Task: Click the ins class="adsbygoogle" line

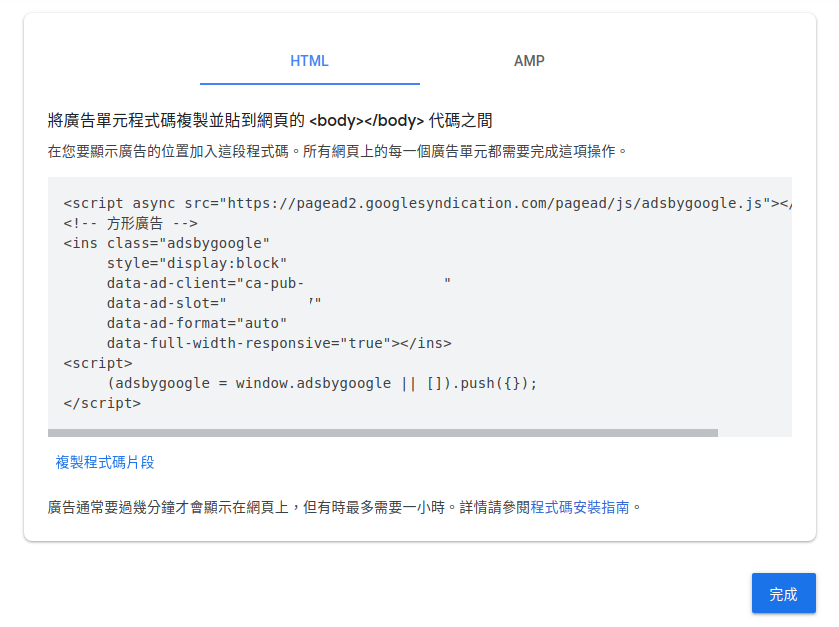Action: (x=166, y=243)
